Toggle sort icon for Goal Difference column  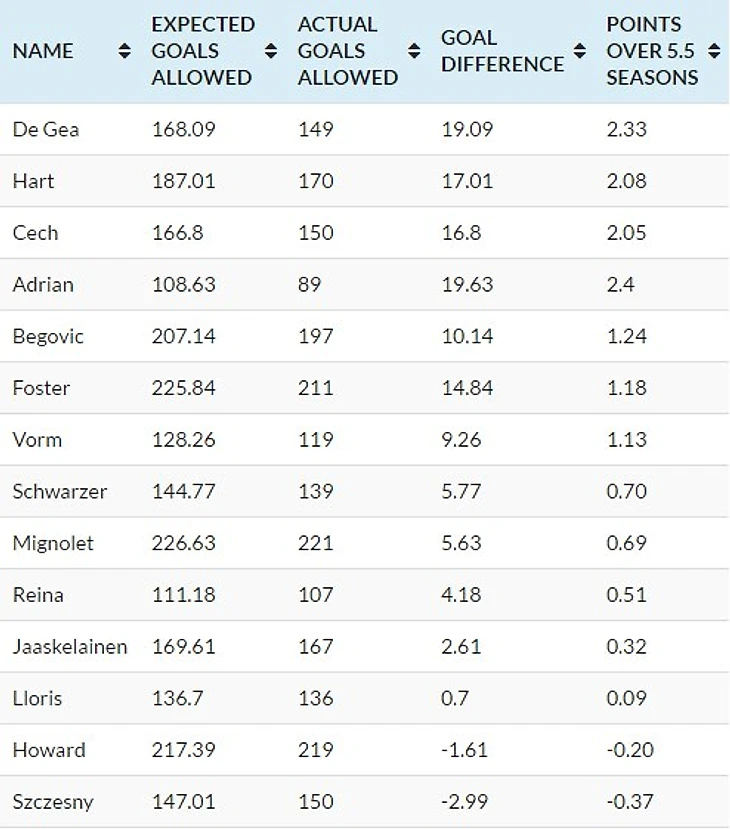pyautogui.click(x=579, y=51)
